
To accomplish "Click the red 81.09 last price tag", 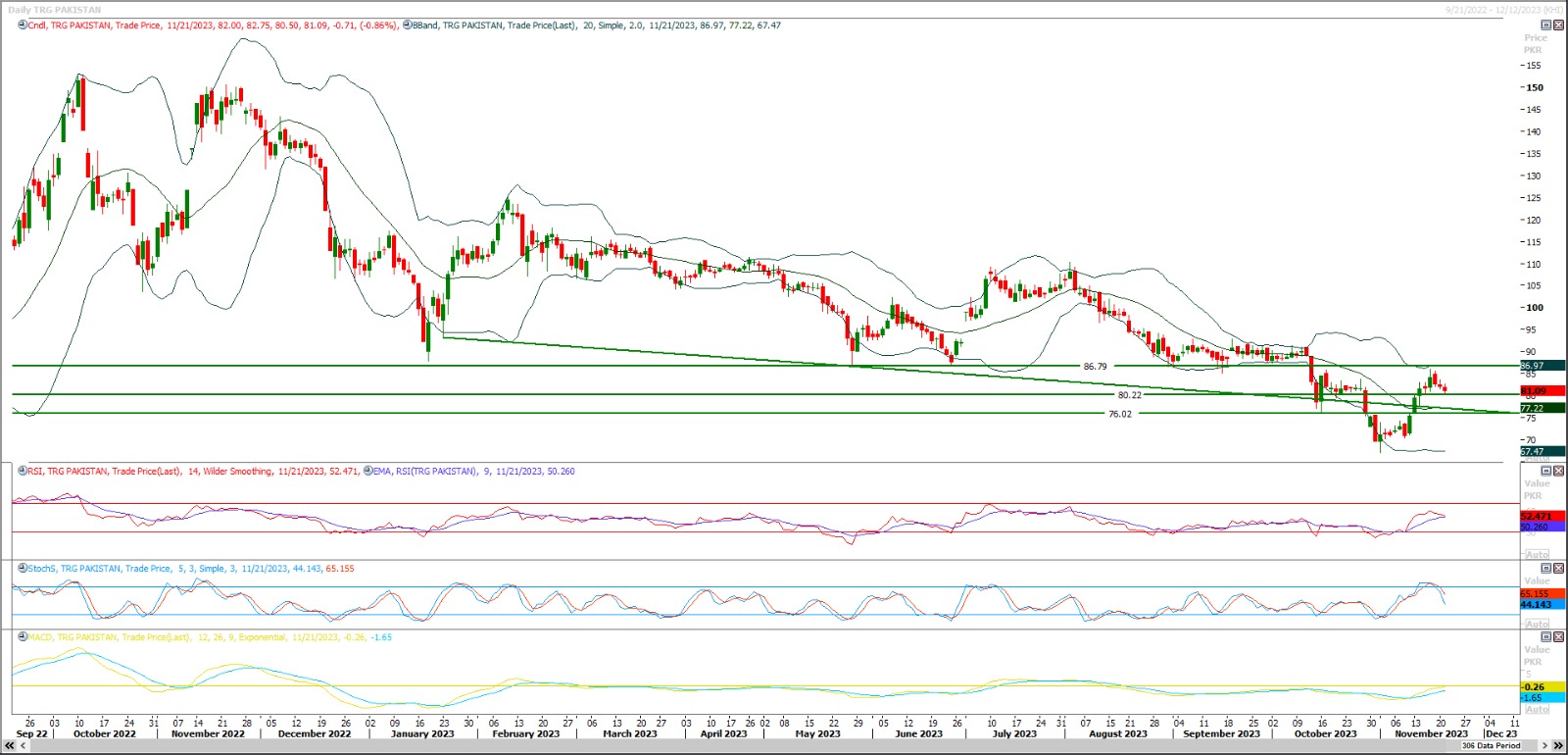I will point(1541,391).
